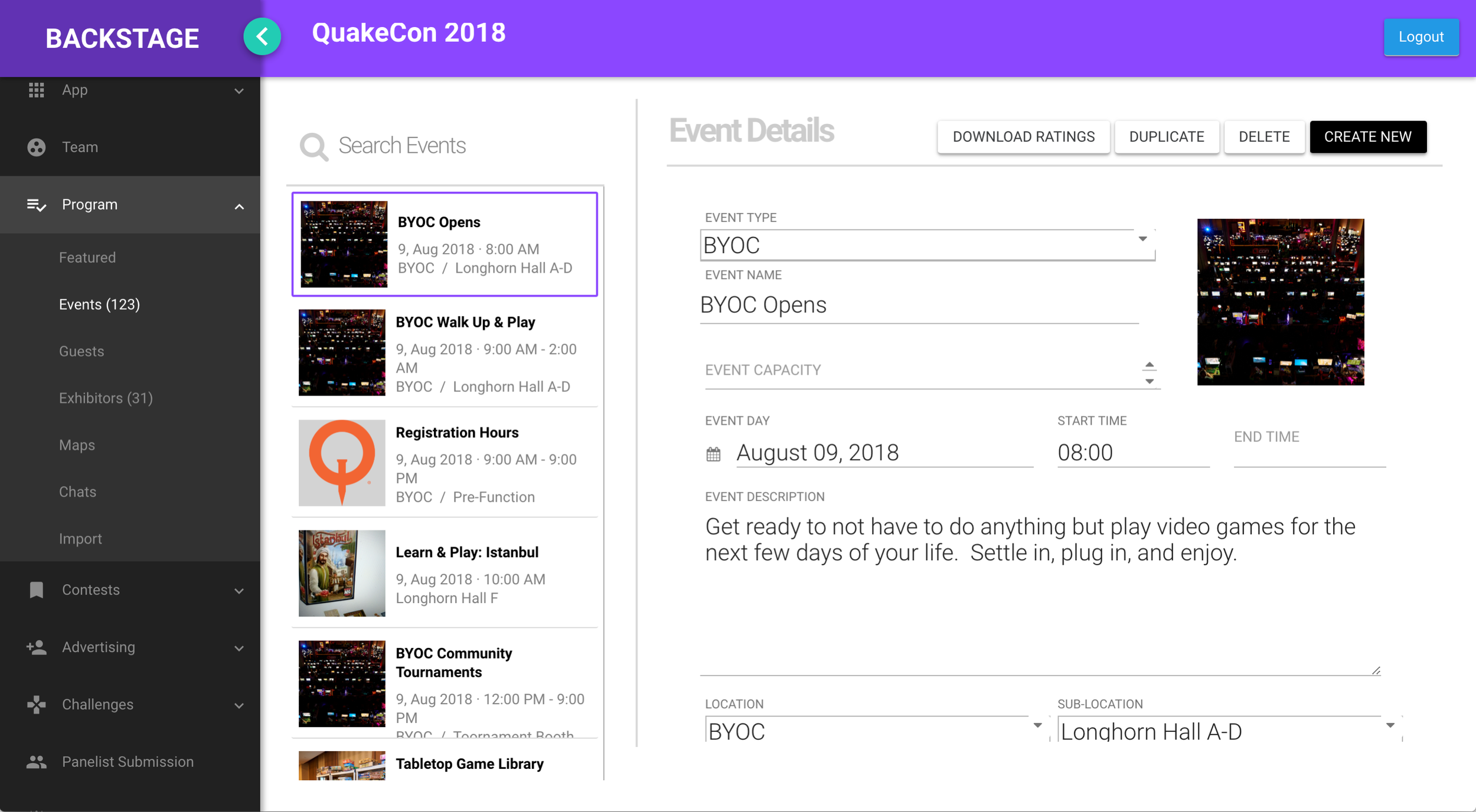Viewport: 1476px width, 812px height.
Task: Click the Download Ratings button
Action: pyautogui.click(x=1023, y=137)
